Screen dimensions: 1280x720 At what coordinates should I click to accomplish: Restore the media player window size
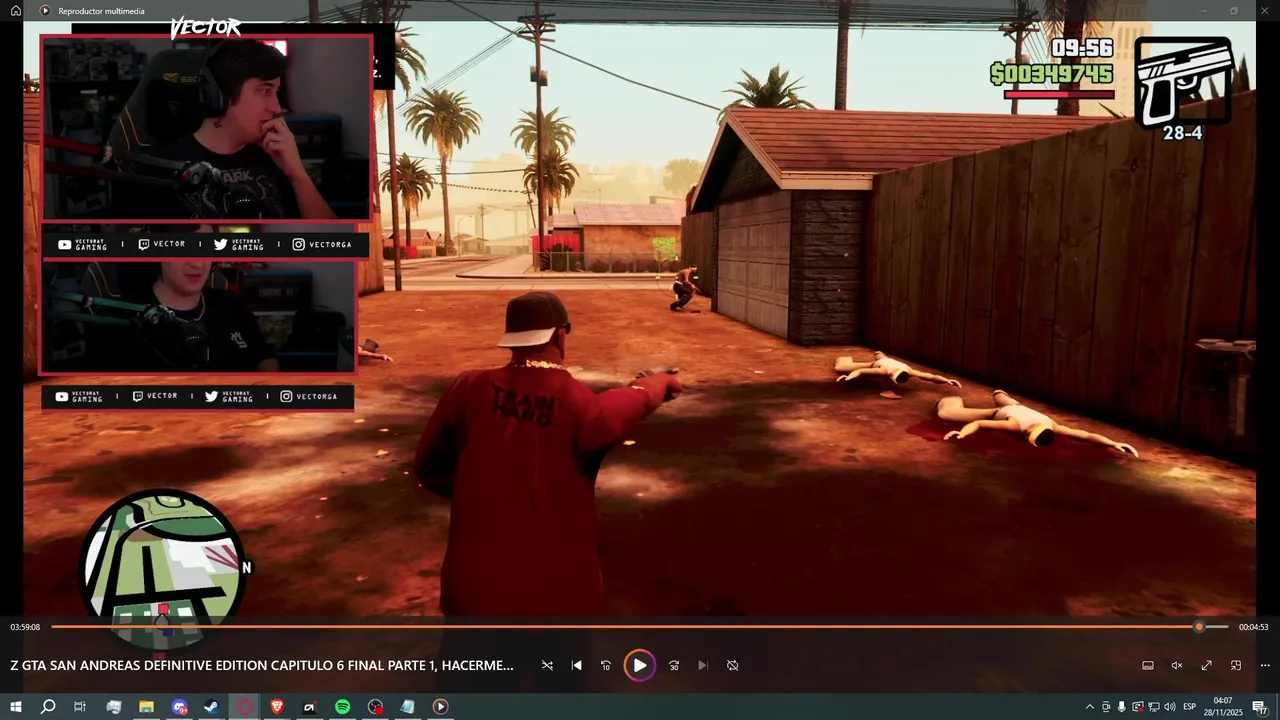[x=1234, y=11]
